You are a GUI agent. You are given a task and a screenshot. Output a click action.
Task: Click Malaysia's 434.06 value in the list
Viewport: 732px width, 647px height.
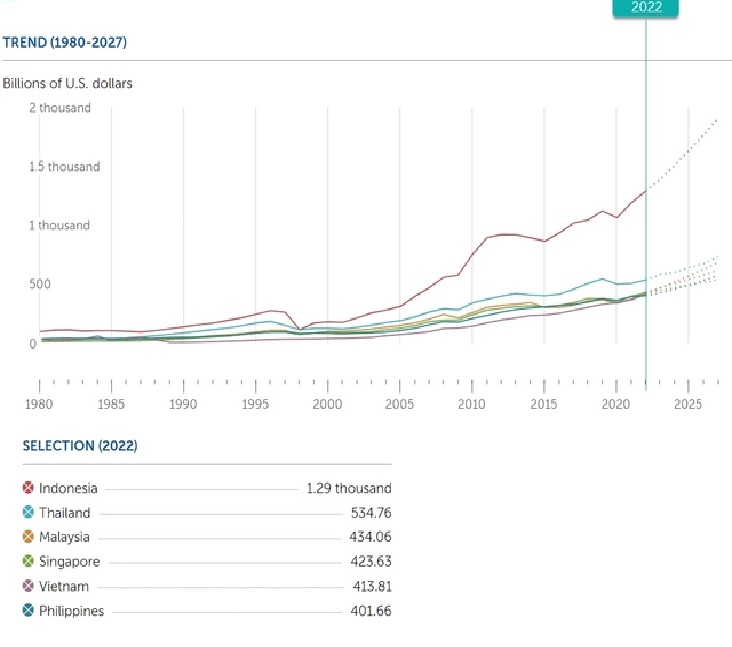(368, 537)
